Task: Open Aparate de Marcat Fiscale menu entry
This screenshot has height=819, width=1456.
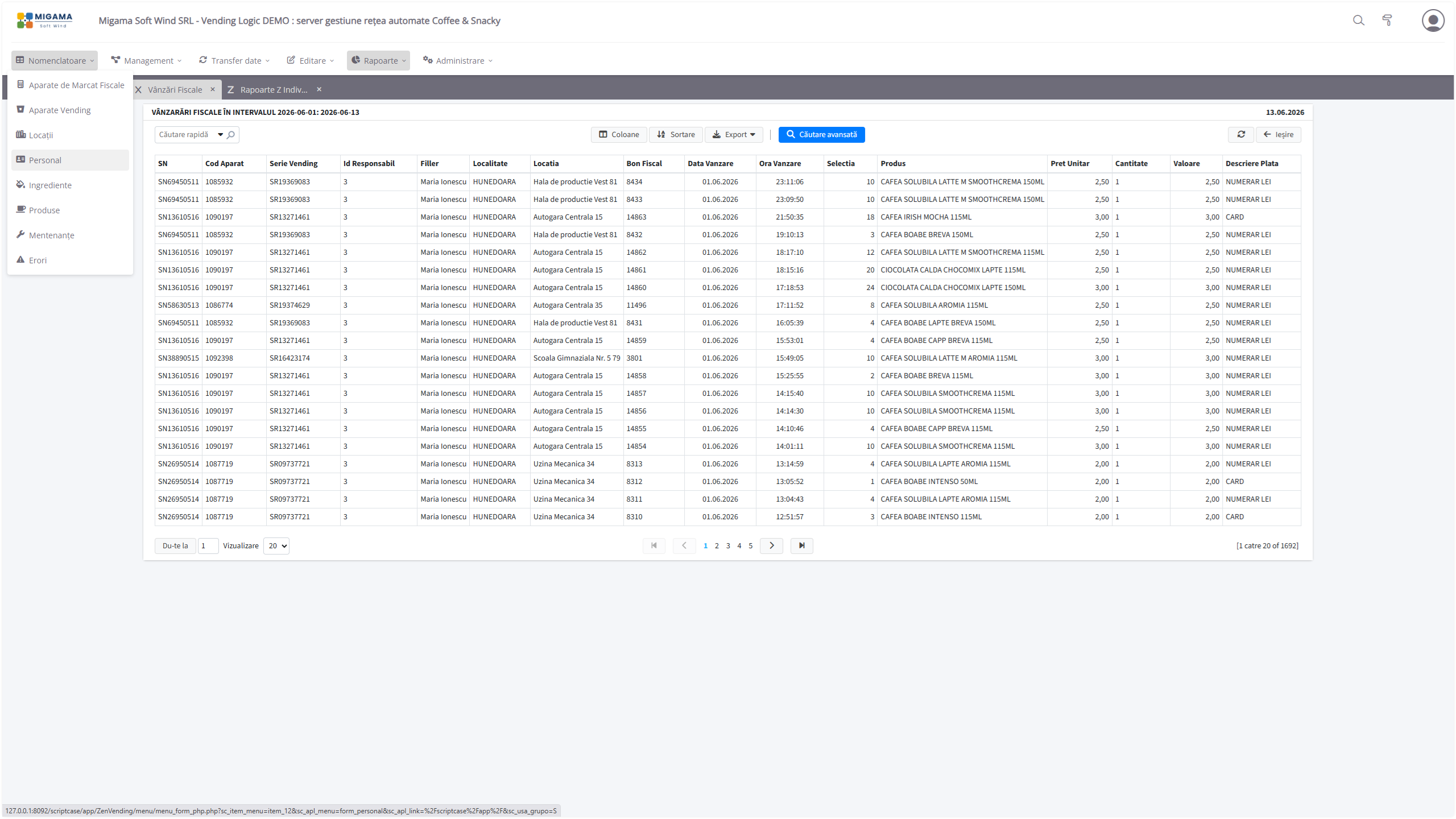Action: [x=71, y=85]
